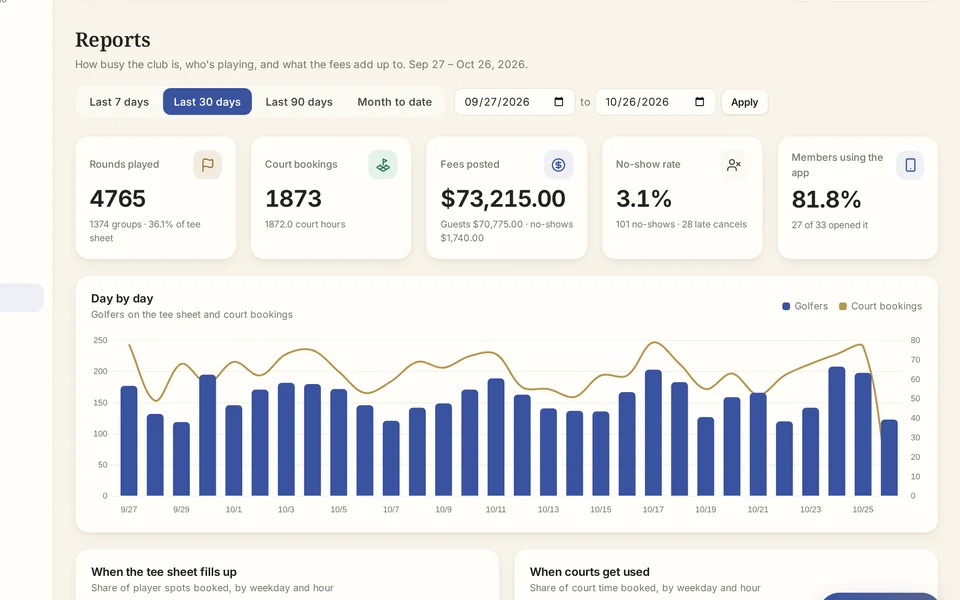
Task: Click the person-x icon on No-show rate card
Action: 733,165
